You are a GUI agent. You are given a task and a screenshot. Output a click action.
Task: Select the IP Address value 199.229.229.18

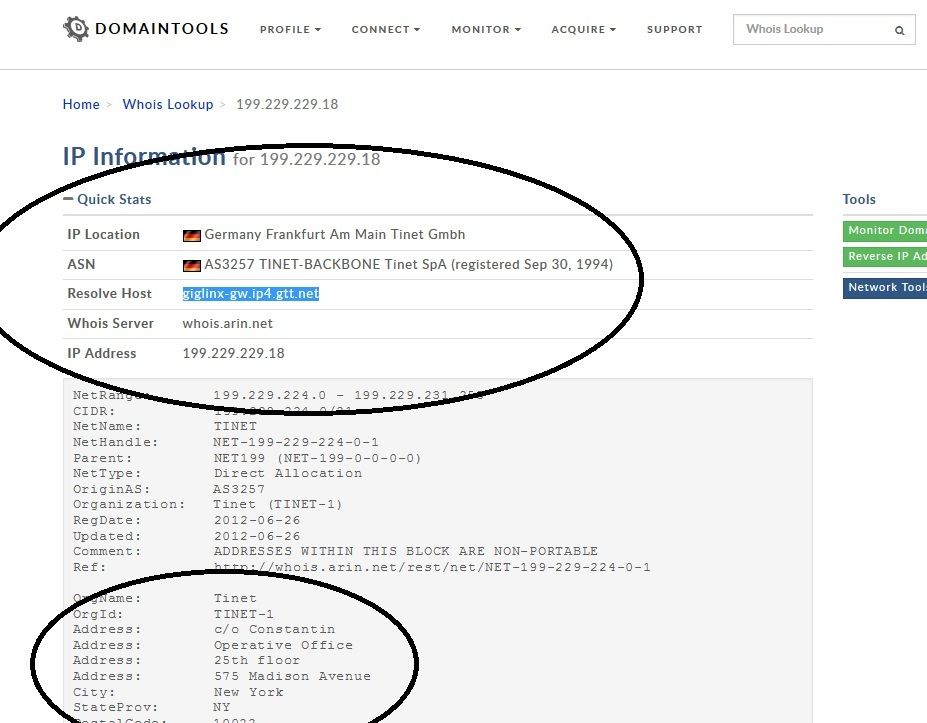coord(234,354)
